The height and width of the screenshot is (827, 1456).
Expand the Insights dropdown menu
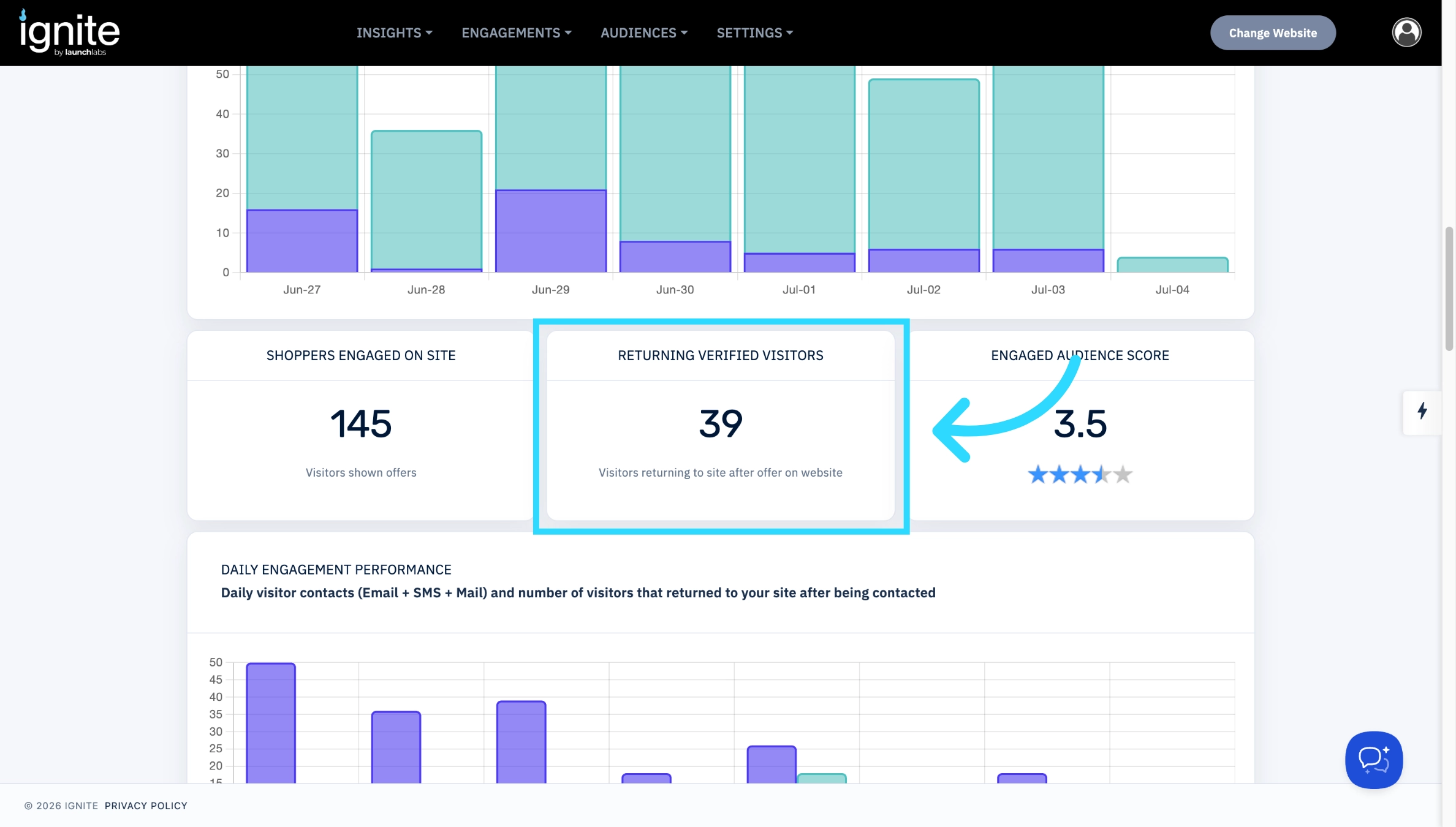click(x=395, y=33)
